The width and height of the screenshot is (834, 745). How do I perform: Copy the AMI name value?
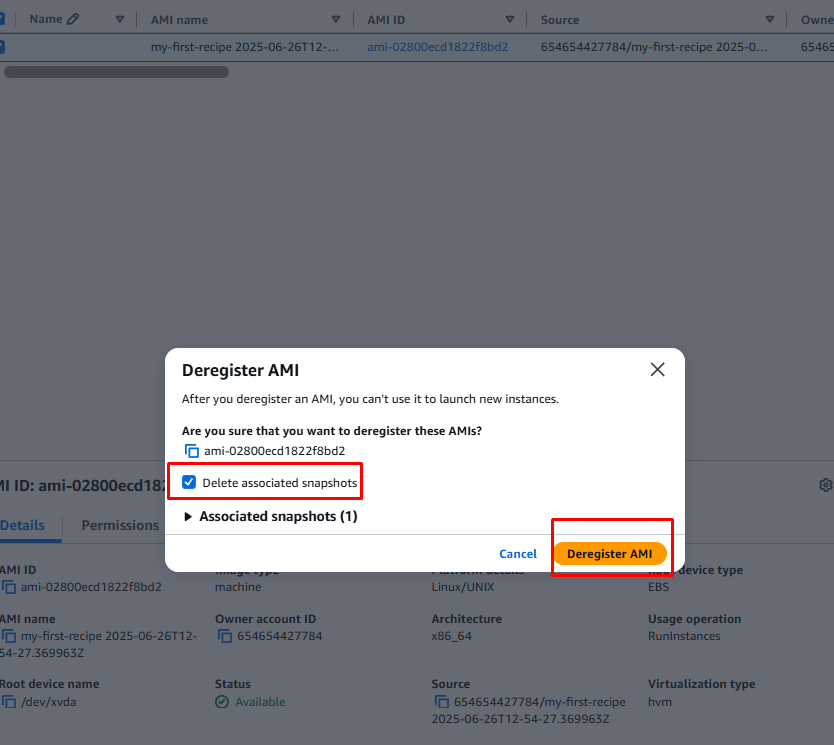click(x=9, y=636)
